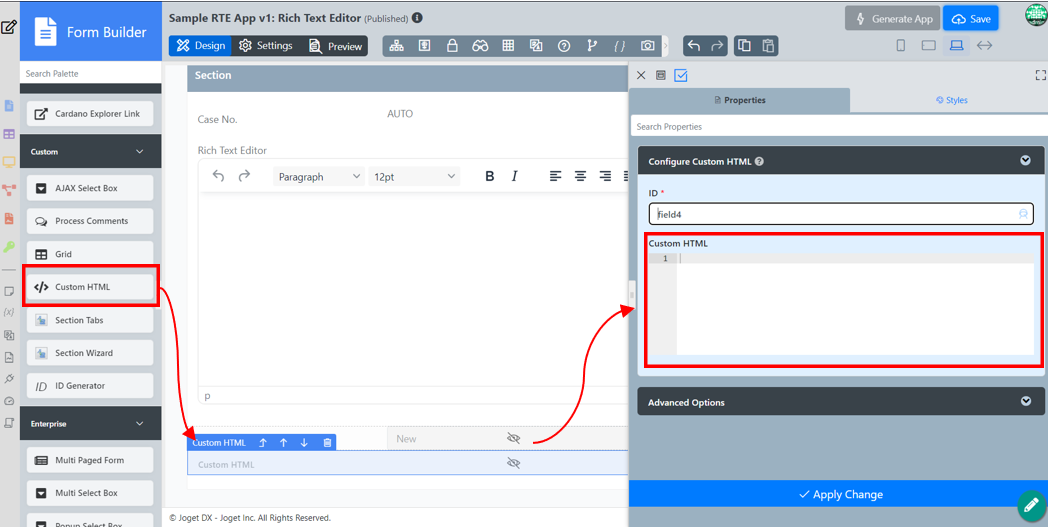Open the Settings tab
Screen dimensions: 1048x527
(266, 46)
